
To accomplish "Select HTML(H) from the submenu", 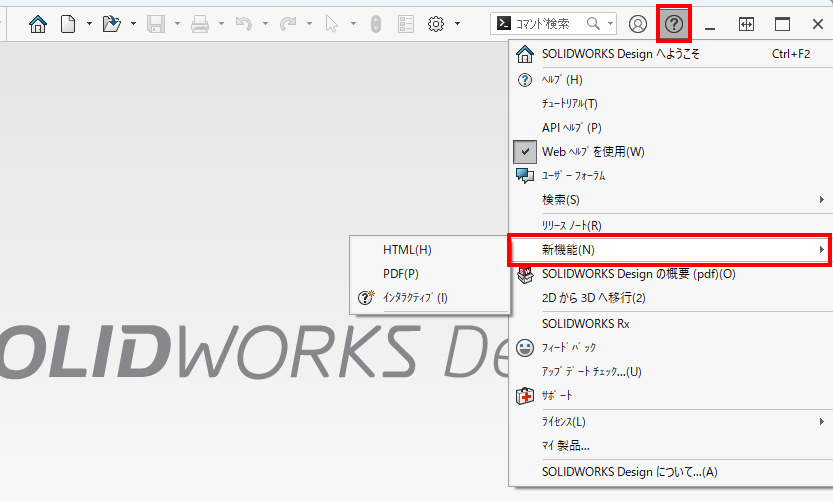I will (x=407, y=250).
